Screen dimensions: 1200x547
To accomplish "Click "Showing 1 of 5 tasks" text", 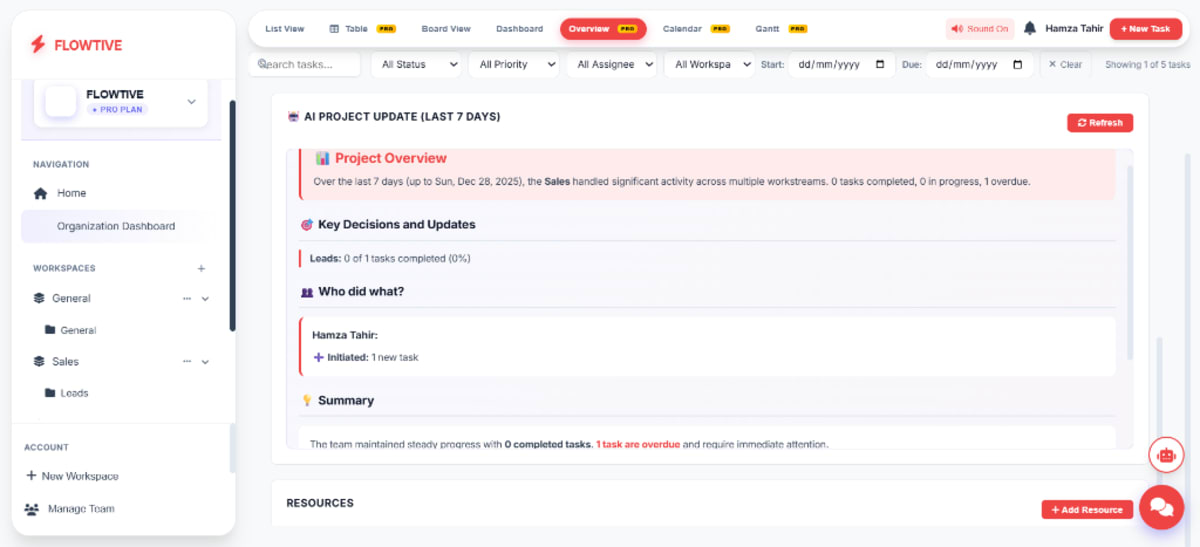I will (x=1147, y=64).
